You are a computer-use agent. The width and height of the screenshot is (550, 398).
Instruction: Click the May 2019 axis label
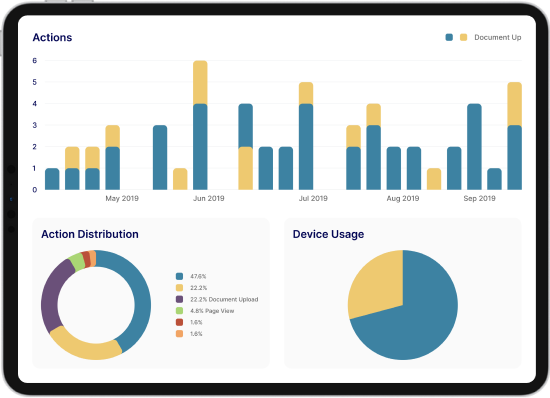[122, 198]
